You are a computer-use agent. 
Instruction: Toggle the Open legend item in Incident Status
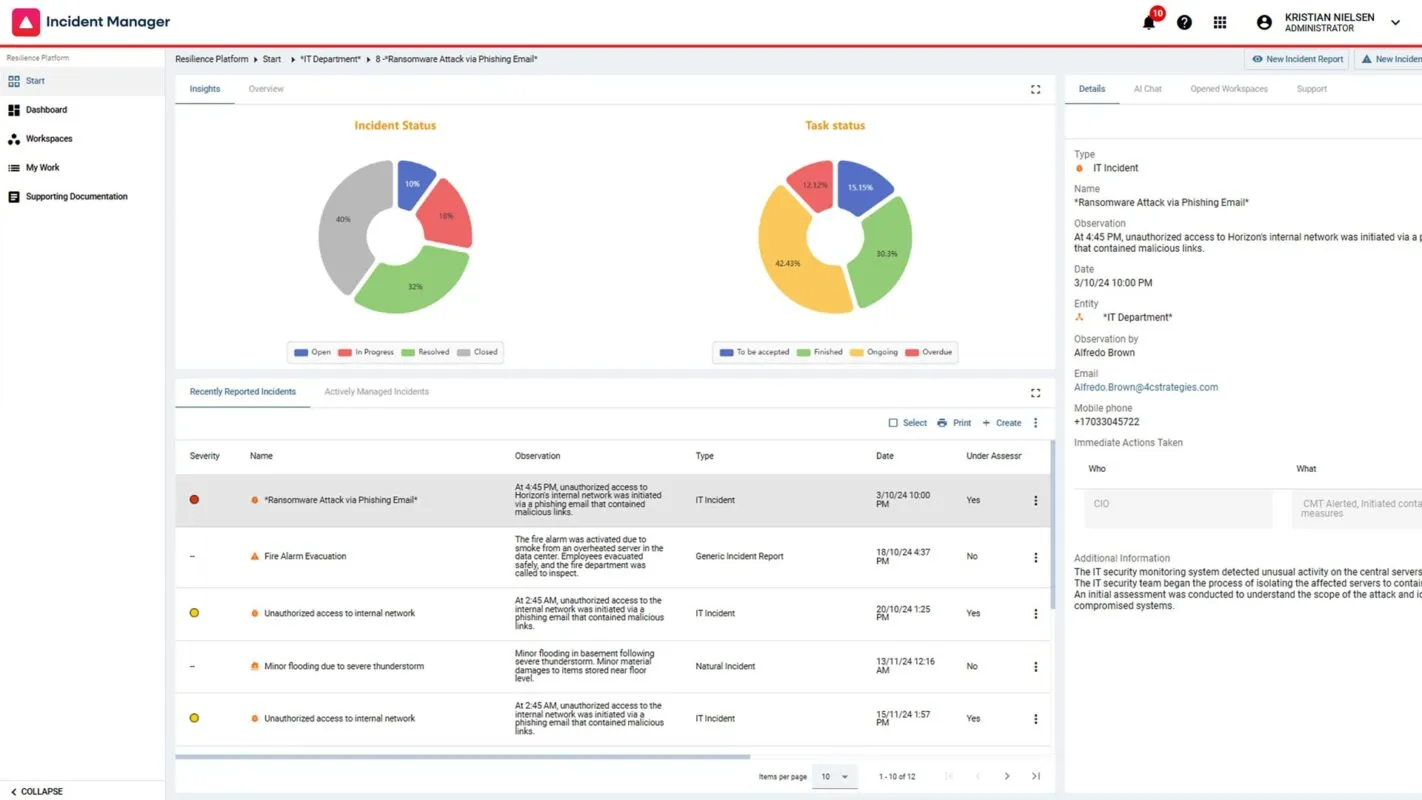312,352
